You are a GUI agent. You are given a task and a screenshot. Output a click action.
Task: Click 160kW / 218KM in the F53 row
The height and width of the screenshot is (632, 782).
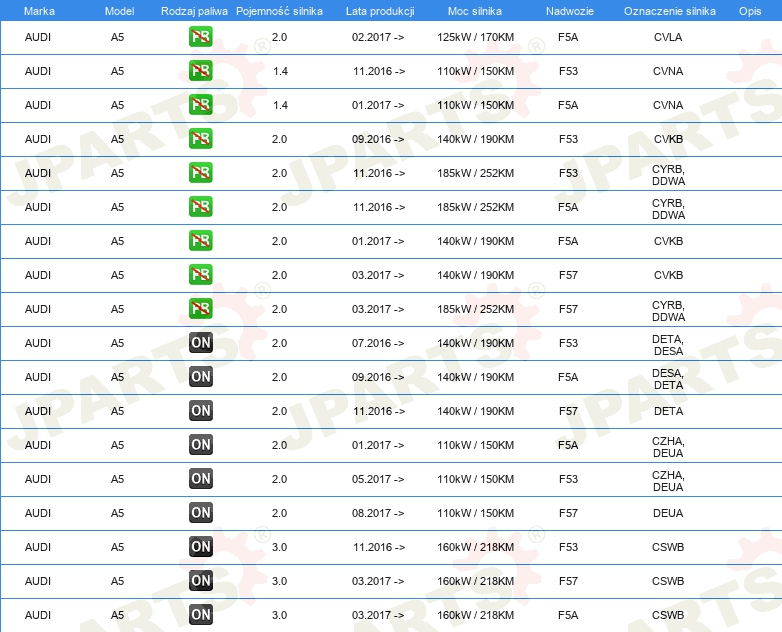click(475, 546)
